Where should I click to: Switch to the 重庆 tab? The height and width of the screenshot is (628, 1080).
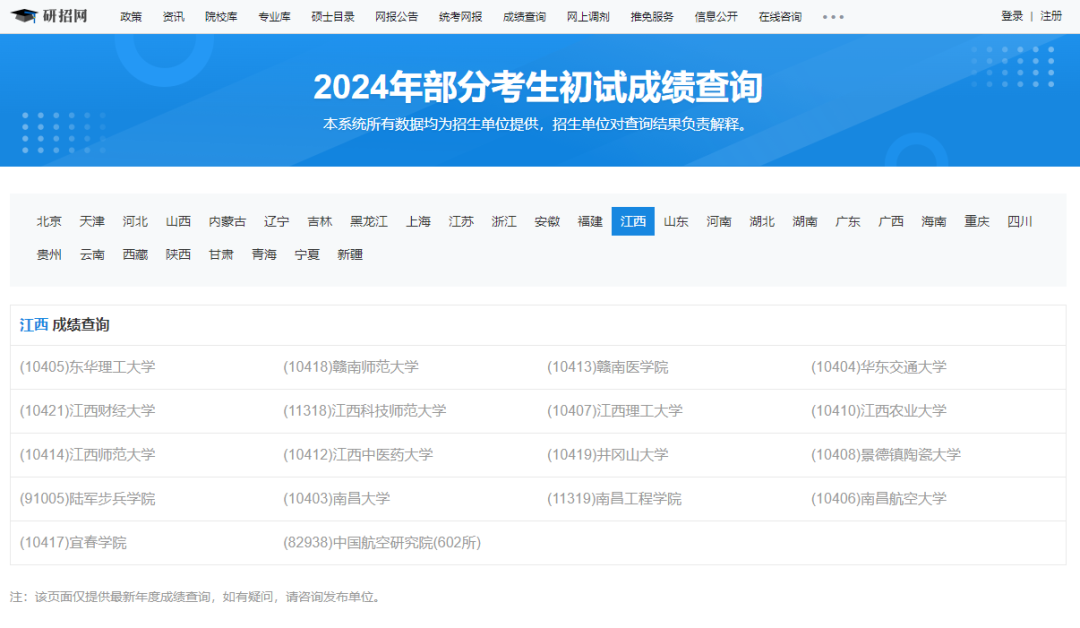[977, 221]
